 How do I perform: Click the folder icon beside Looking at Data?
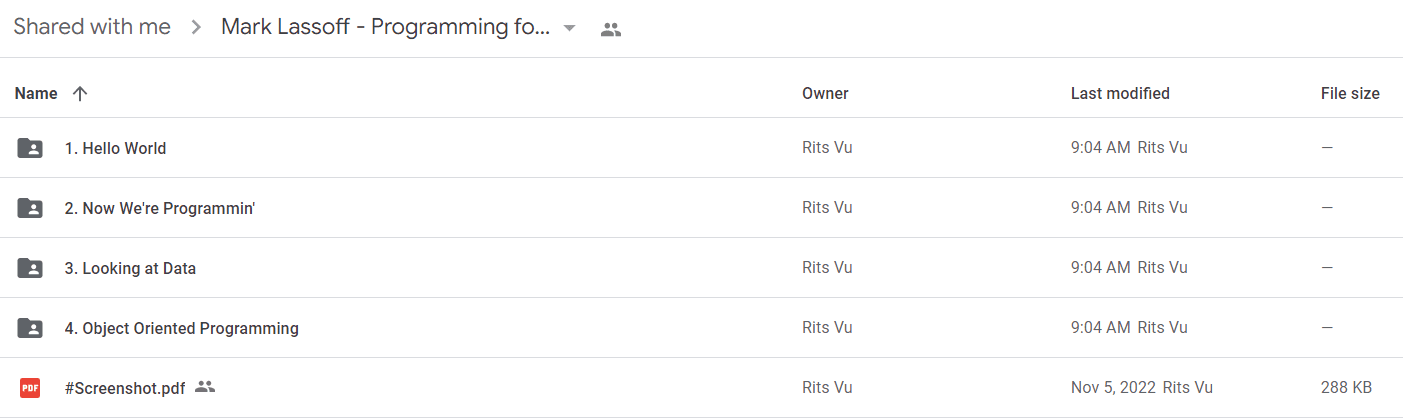pyautogui.click(x=30, y=268)
